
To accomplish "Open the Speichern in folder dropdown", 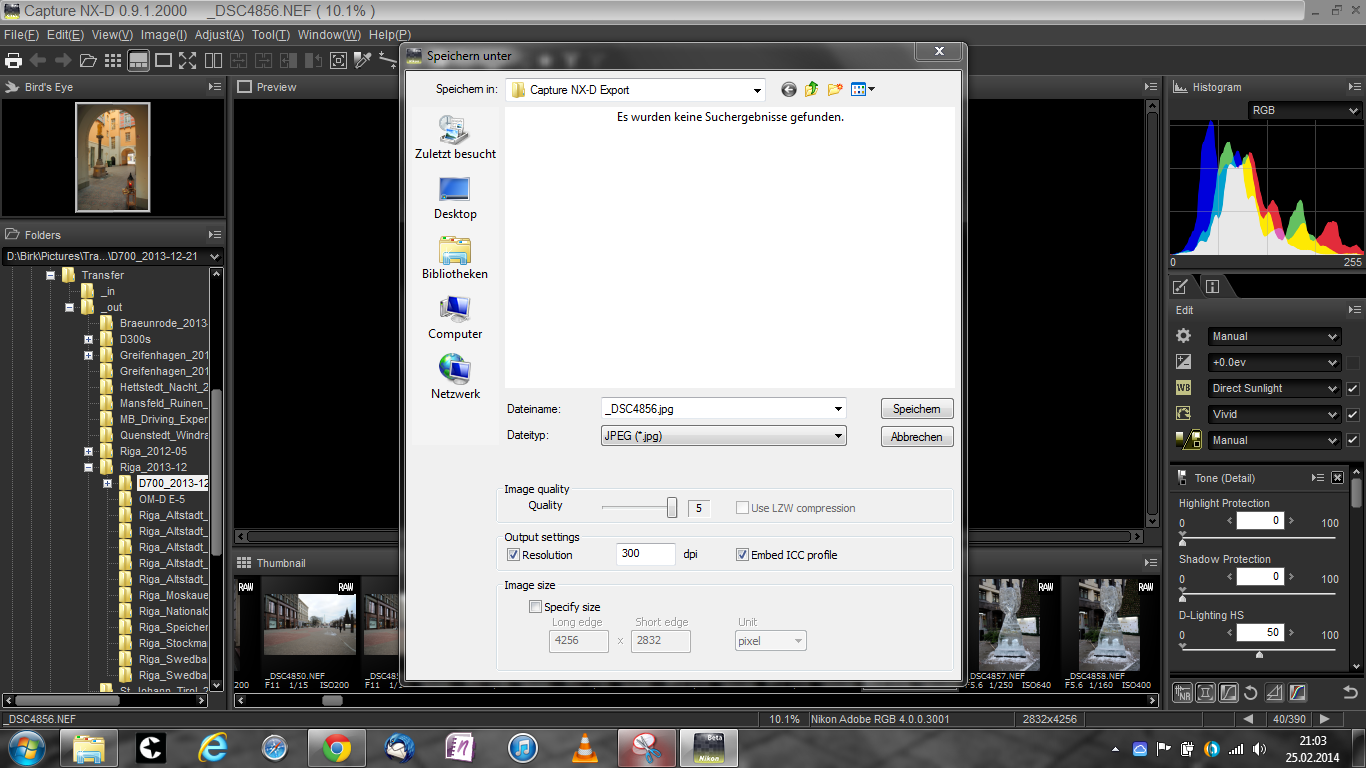I will (635, 90).
